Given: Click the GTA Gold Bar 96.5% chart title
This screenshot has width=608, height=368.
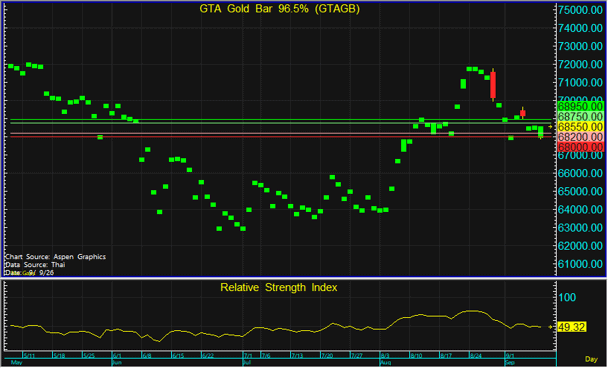Looking at the screenshot, I should tap(279, 9).
